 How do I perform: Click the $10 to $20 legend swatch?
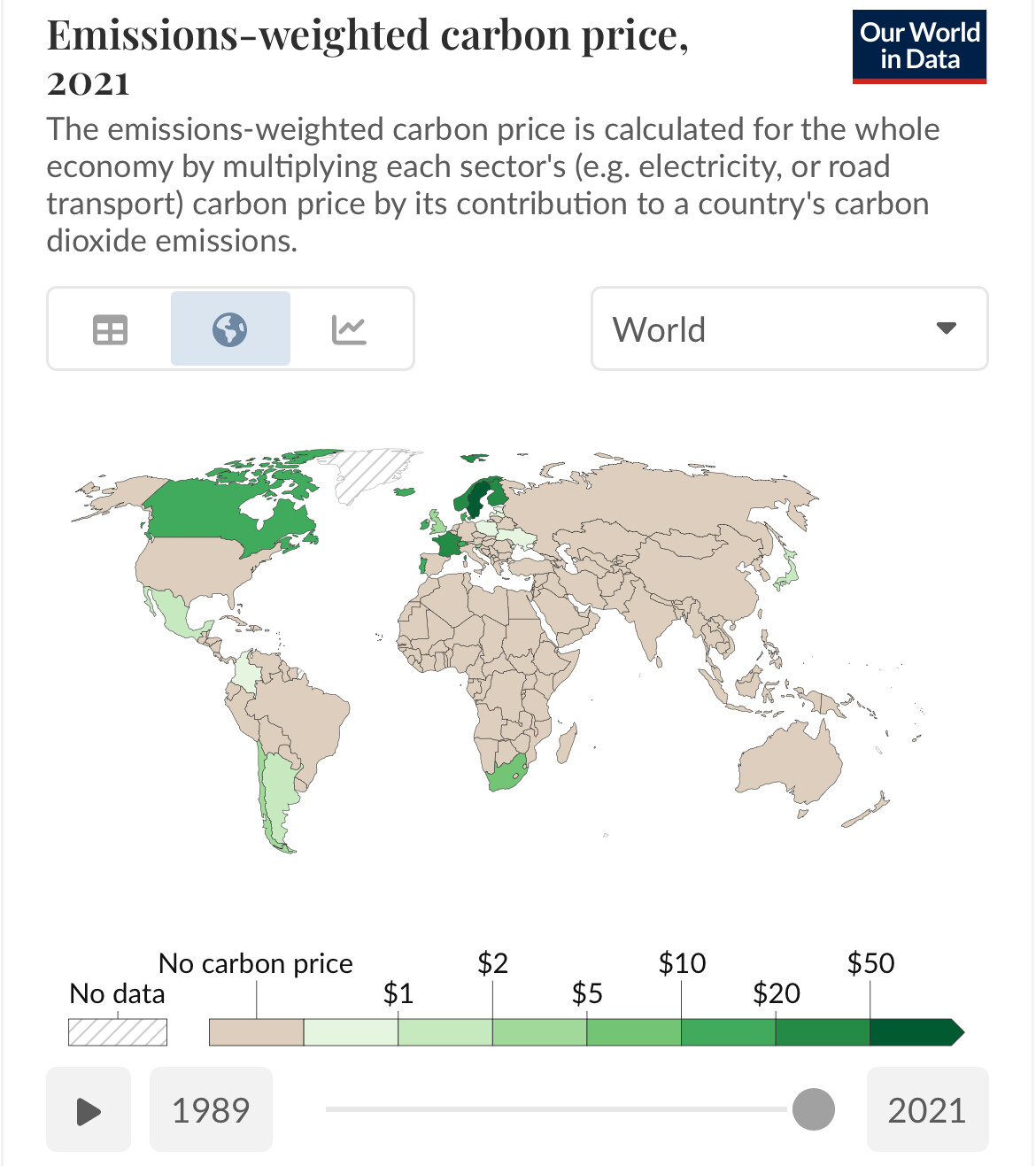[728, 1032]
